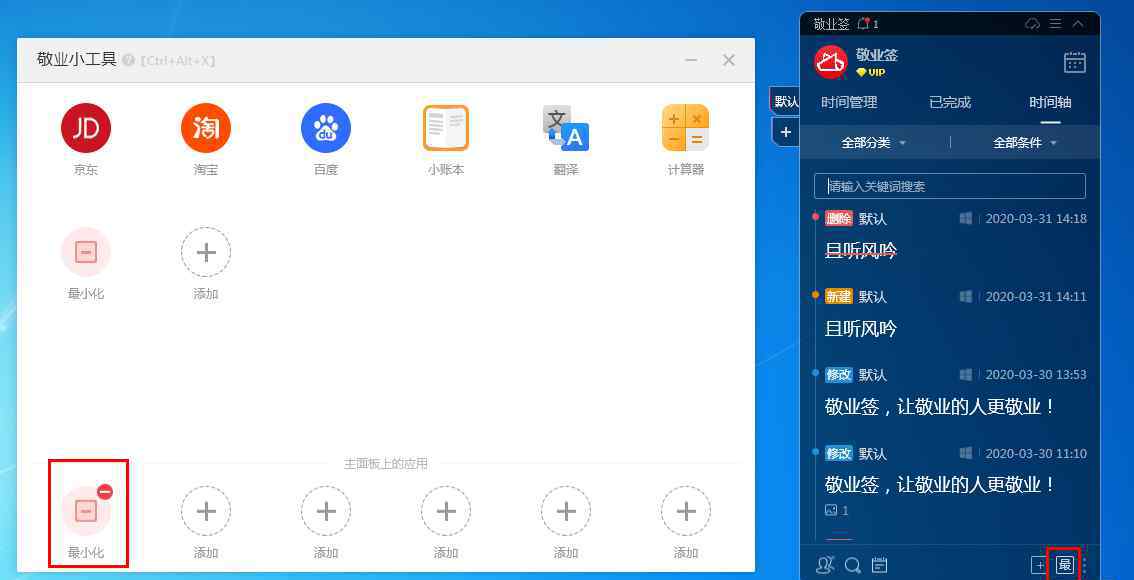Open vertical three-dots menu in bottom bar
Screen dimensions: 1134x580
[1084, 565]
